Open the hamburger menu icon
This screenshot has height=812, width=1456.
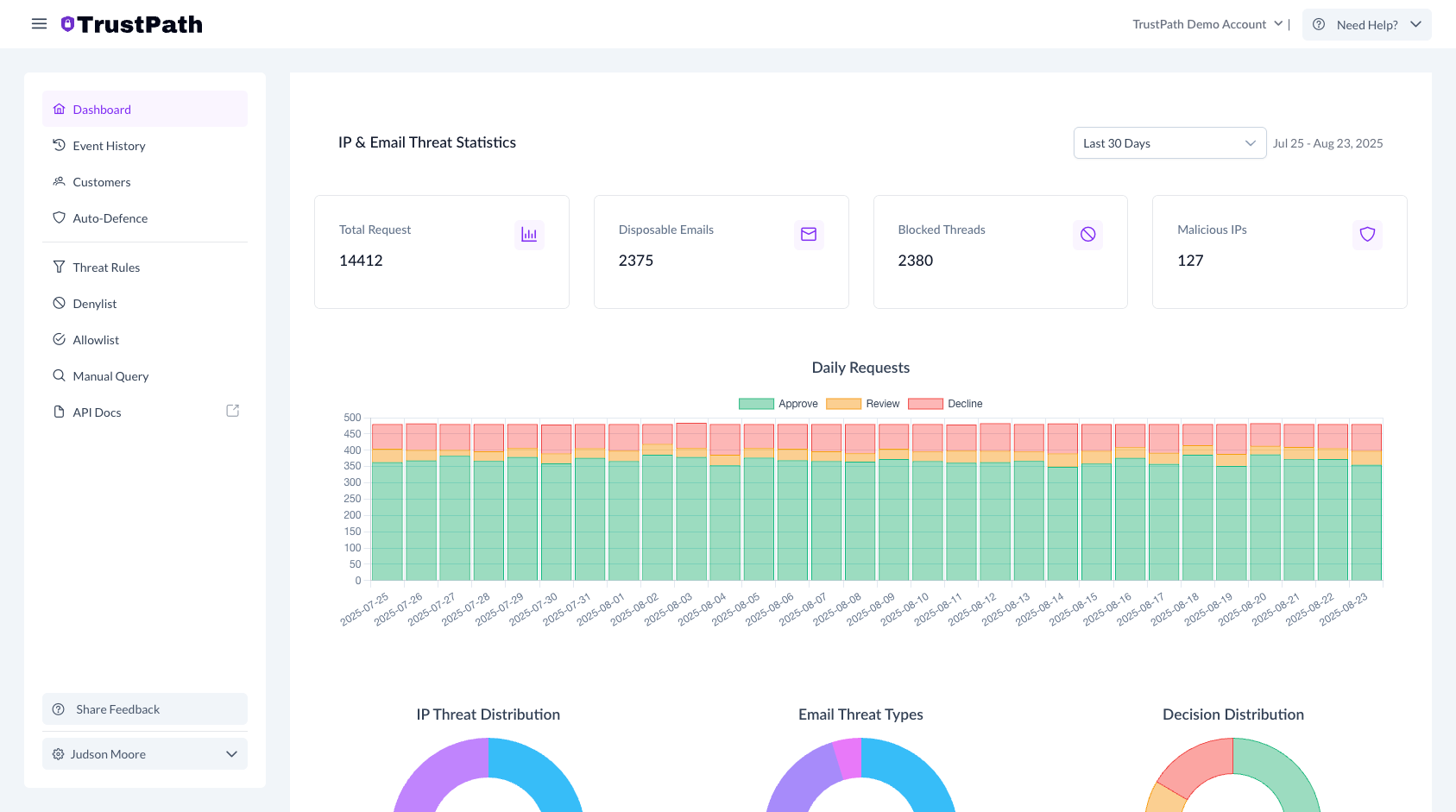[x=39, y=24]
